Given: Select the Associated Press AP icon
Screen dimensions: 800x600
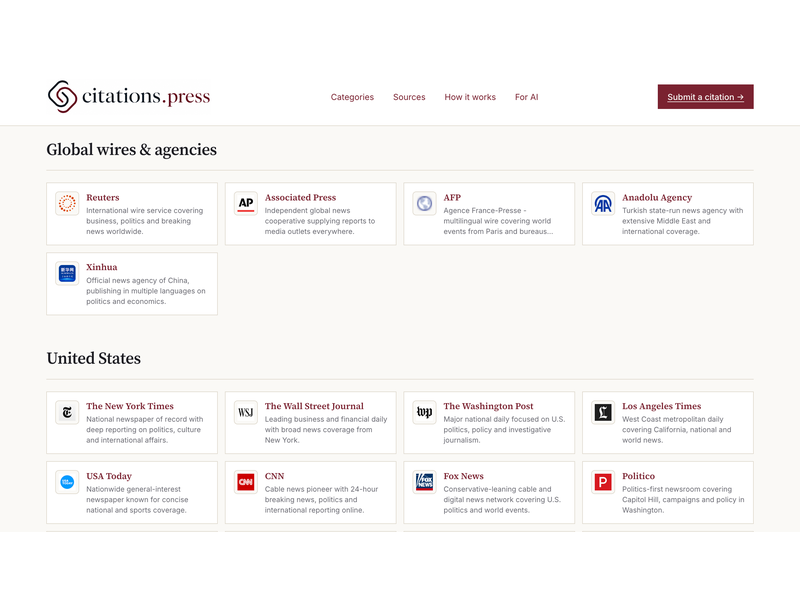Looking at the screenshot, I should click(x=245, y=203).
